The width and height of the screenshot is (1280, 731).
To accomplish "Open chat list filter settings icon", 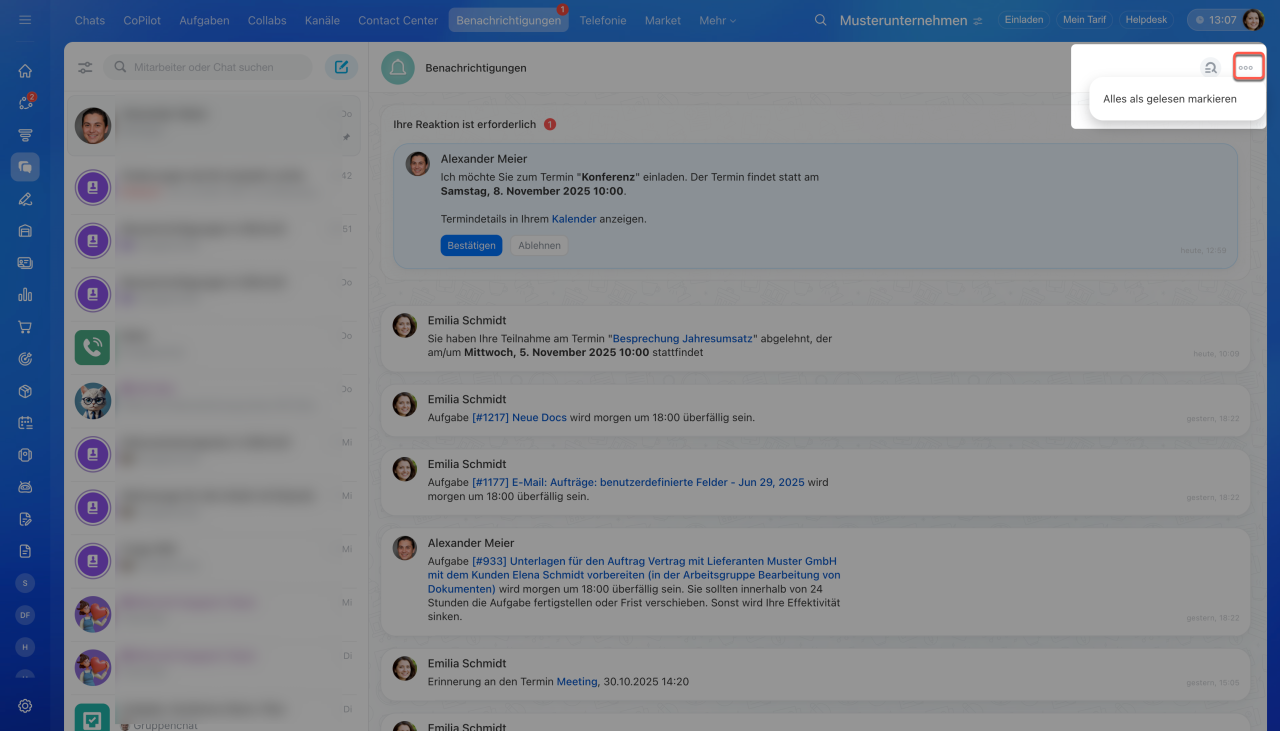I will click(85, 67).
